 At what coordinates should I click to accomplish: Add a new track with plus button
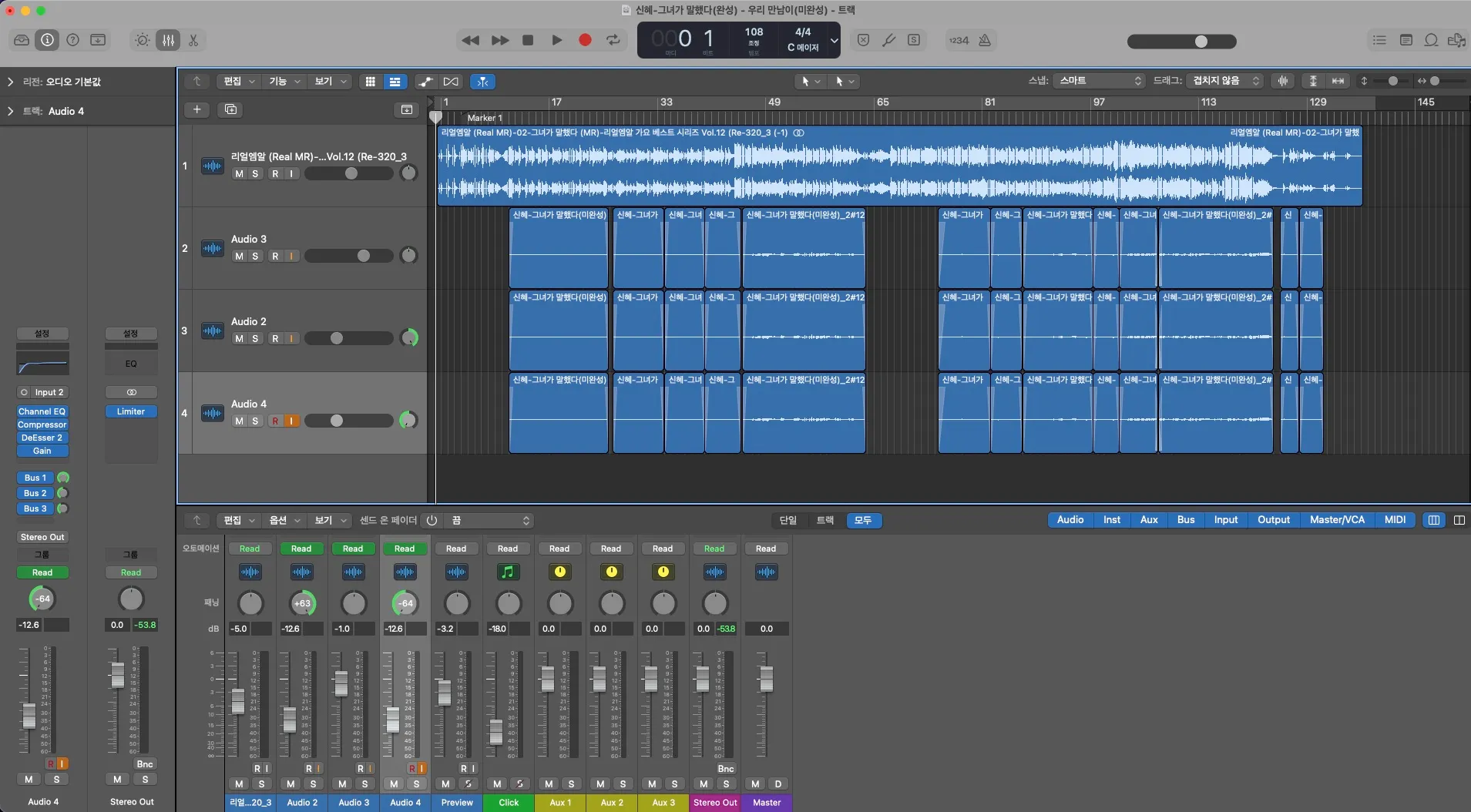[197, 109]
